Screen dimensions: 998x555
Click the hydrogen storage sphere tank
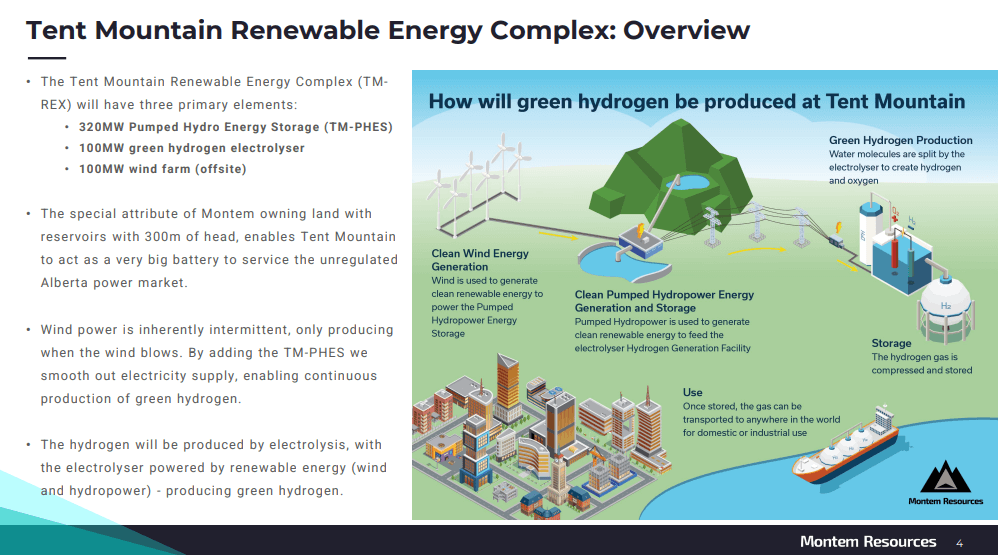pyautogui.click(x=946, y=309)
